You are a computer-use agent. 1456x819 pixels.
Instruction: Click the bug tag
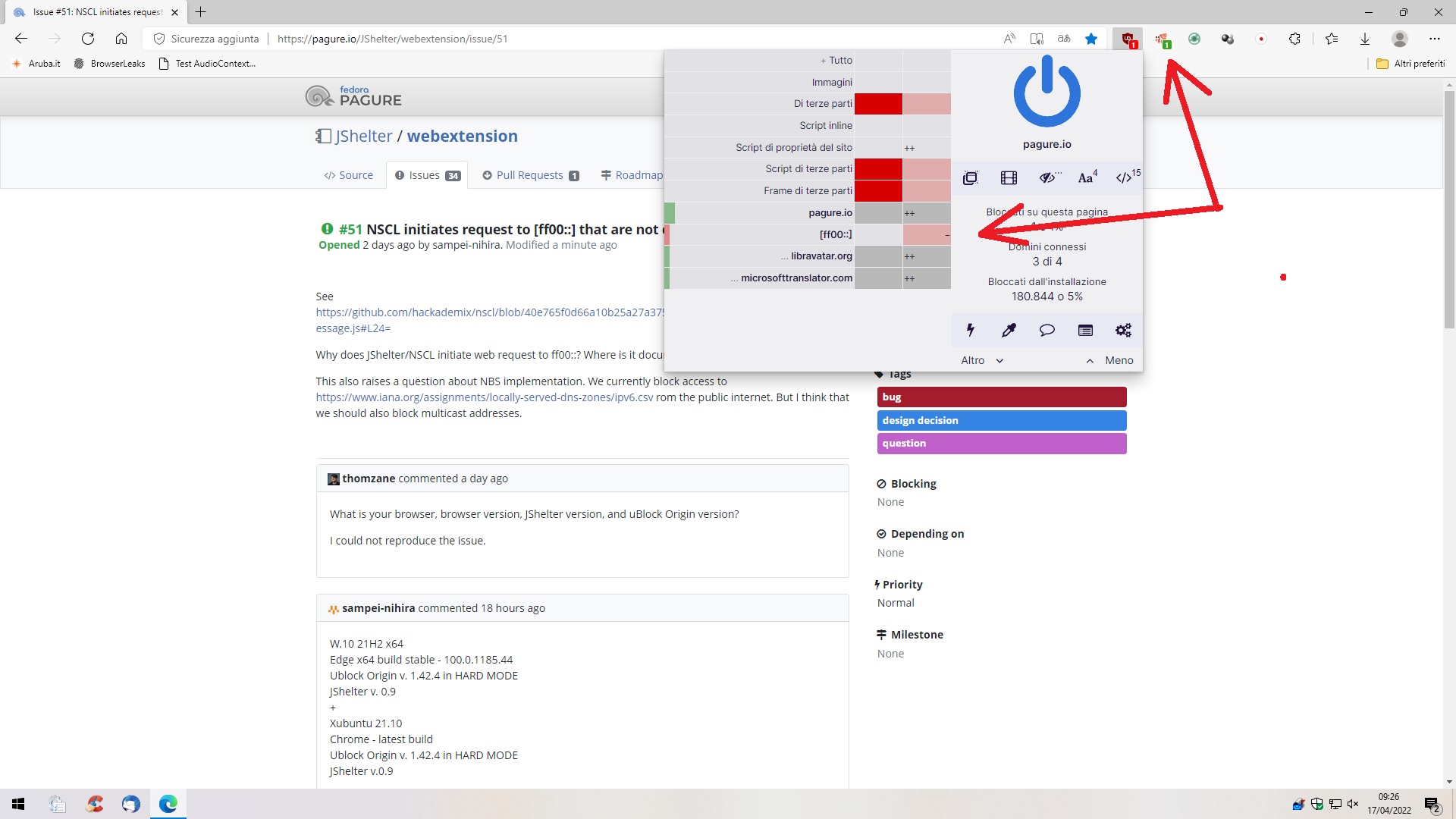coord(1002,397)
